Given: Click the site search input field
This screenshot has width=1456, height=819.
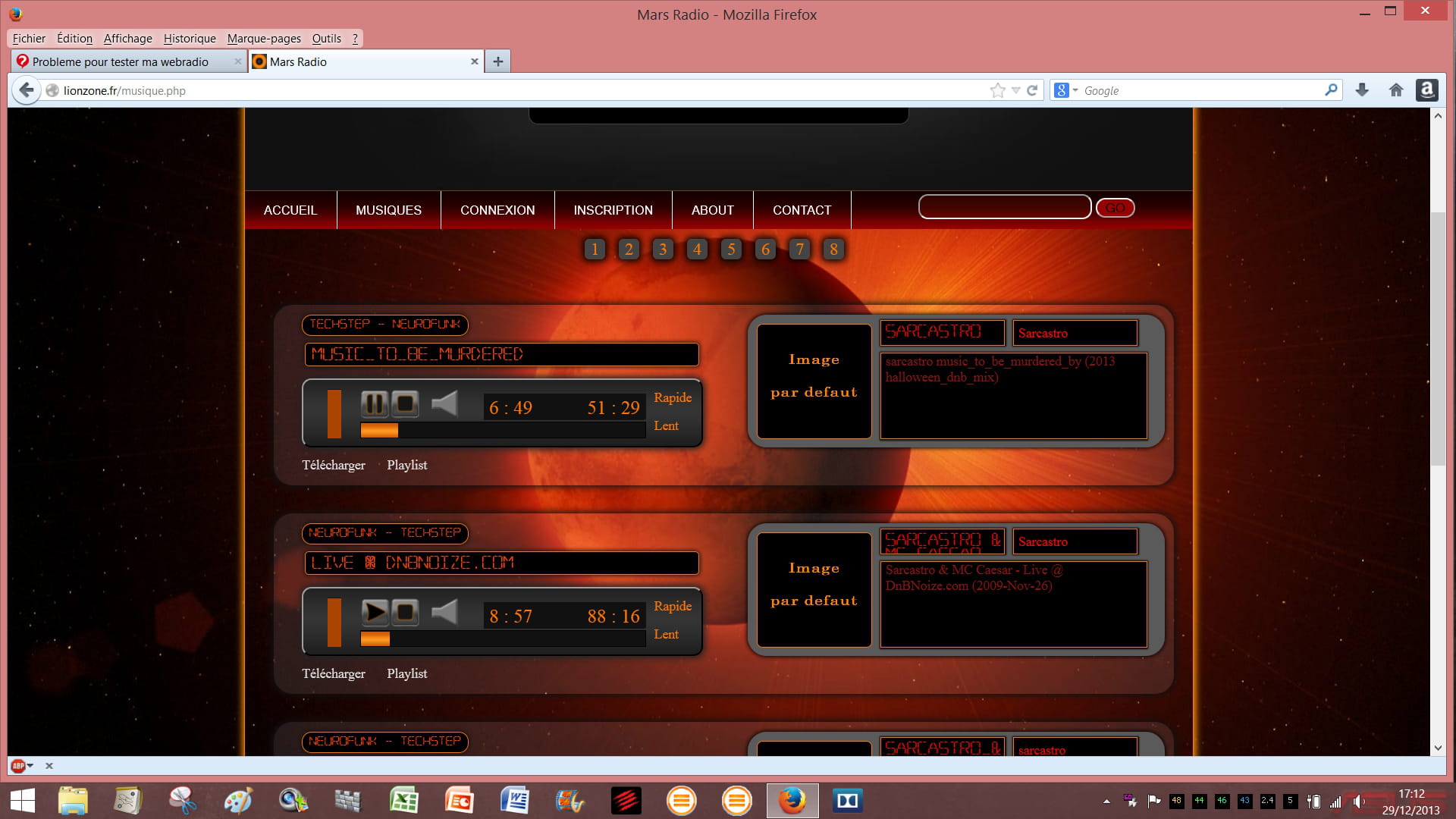Looking at the screenshot, I should (x=1004, y=207).
